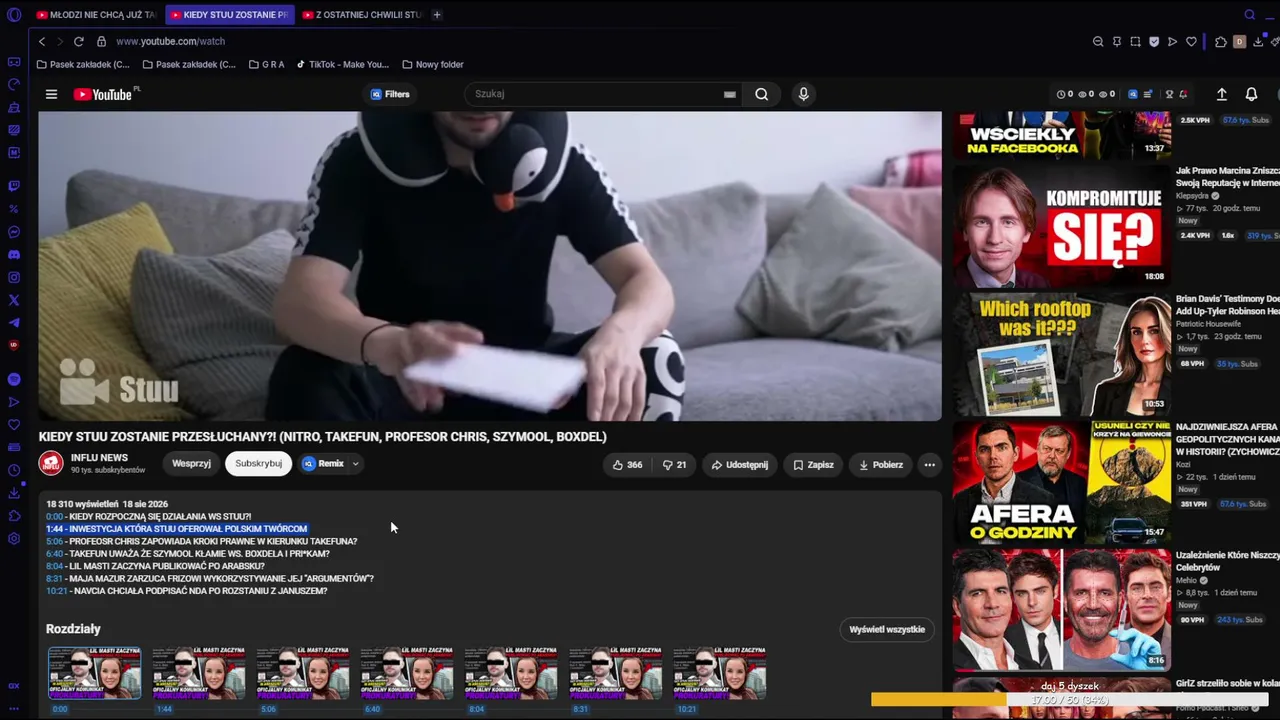Image resolution: width=1280 pixels, height=720 pixels.
Task: Expand the Nowy folder bookmark folder
Action: coord(433,65)
